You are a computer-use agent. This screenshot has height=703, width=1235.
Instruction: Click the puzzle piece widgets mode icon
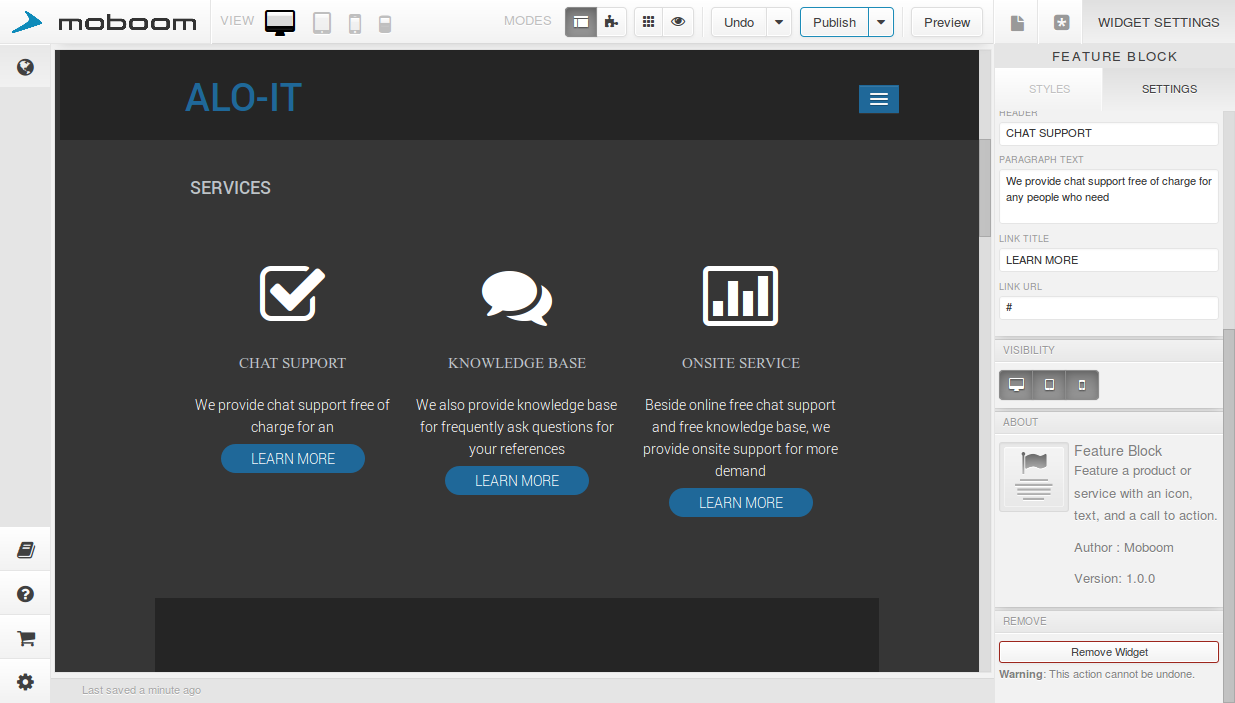(x=611, y=22)
